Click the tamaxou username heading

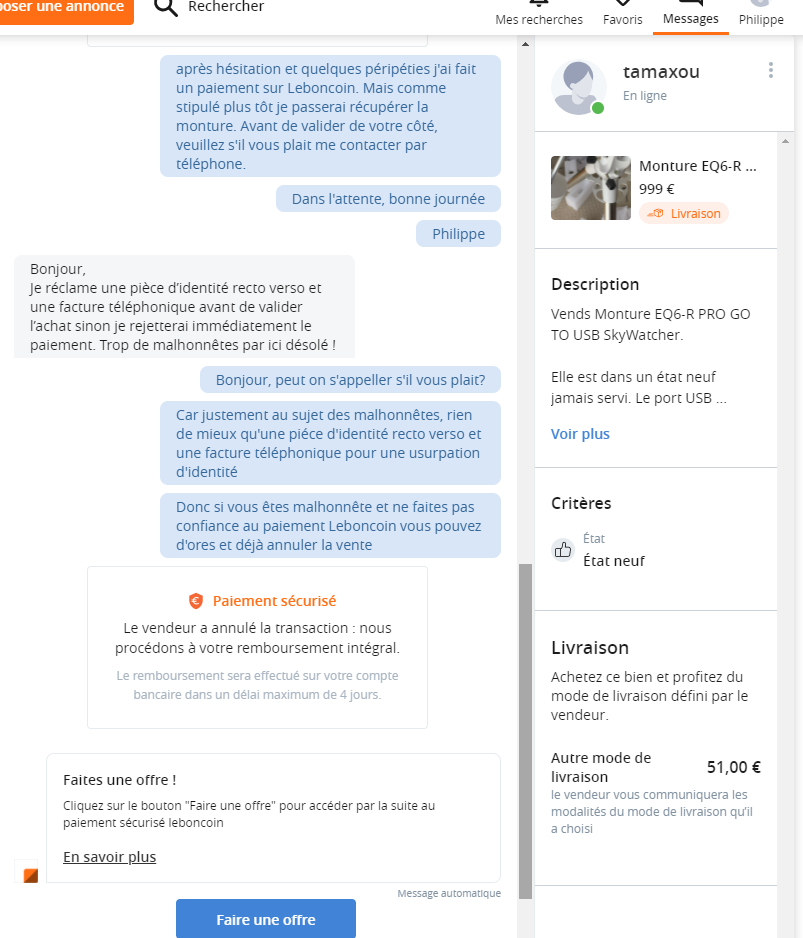(x=661, y=72)
